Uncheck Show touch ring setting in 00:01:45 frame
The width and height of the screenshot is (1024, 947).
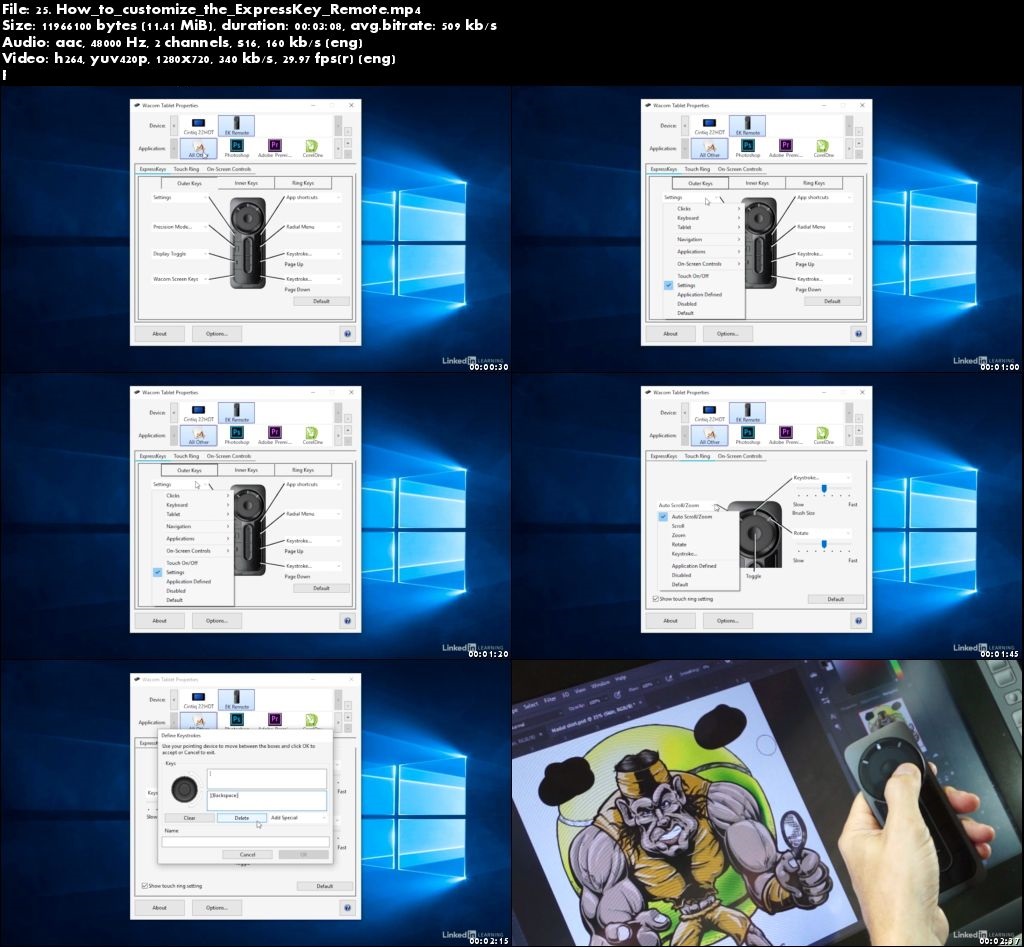(656, 599)
